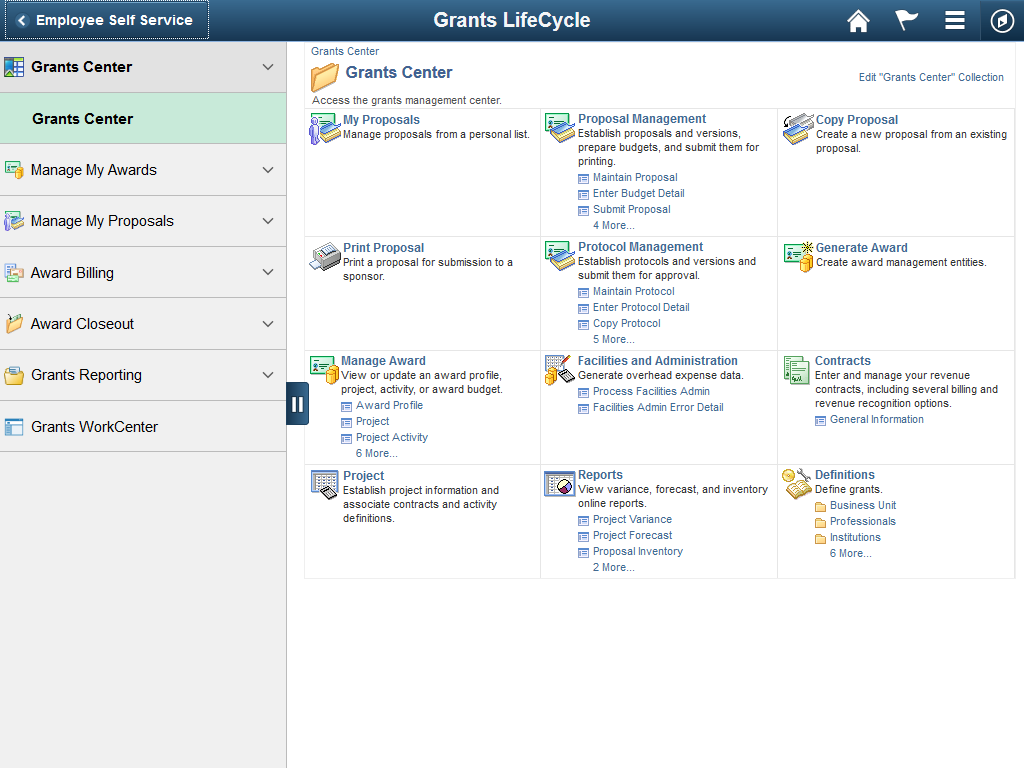Expand the Manage My Awards section
Viewport: 1024px width, 768px height.
[268, 170]
